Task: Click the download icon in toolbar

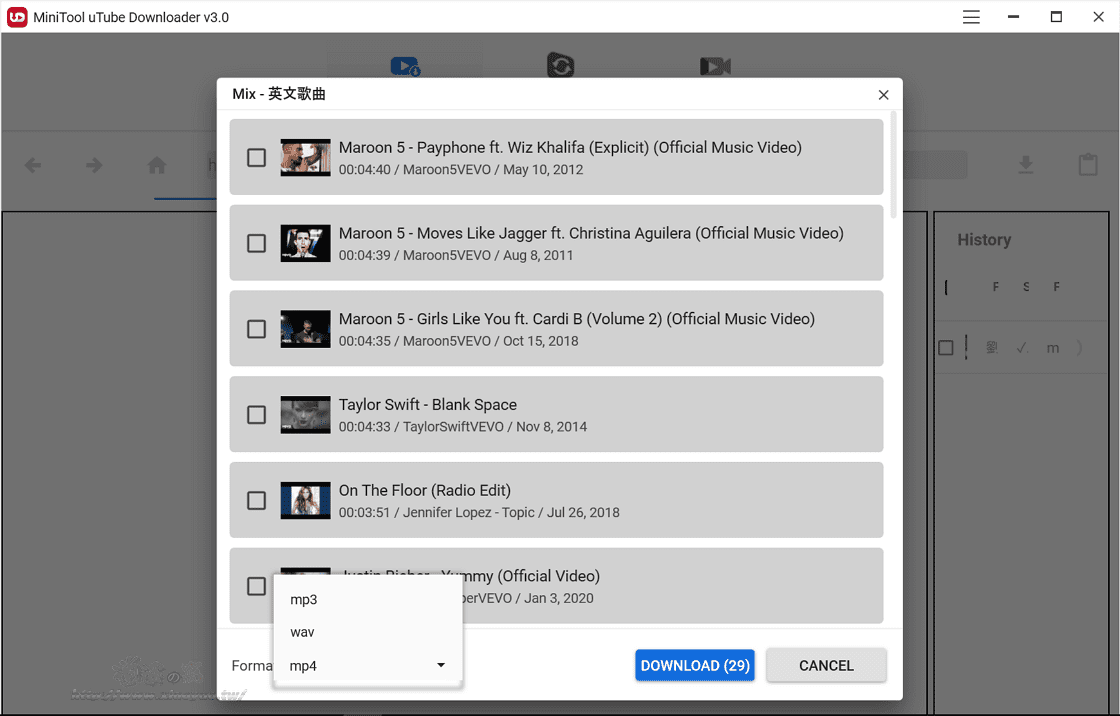Action: (1026, 165)
